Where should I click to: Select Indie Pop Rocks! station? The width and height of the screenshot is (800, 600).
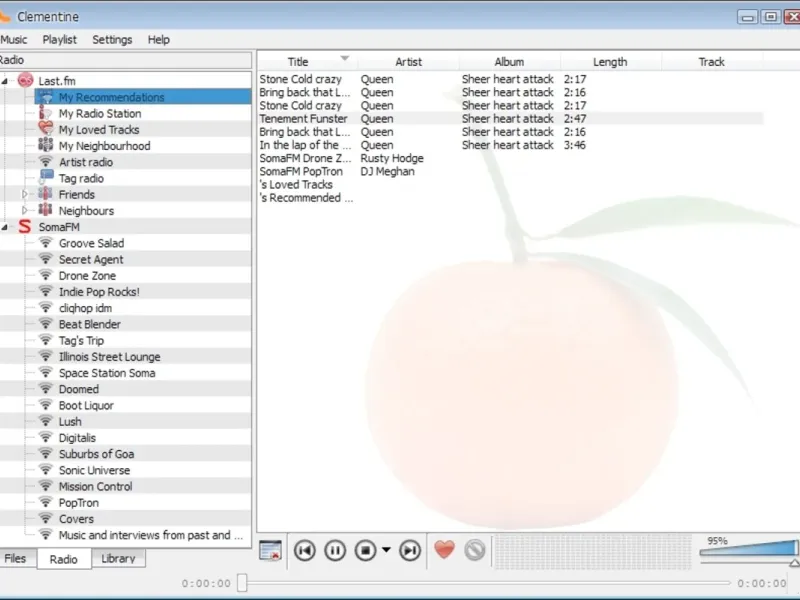point(99,292)
